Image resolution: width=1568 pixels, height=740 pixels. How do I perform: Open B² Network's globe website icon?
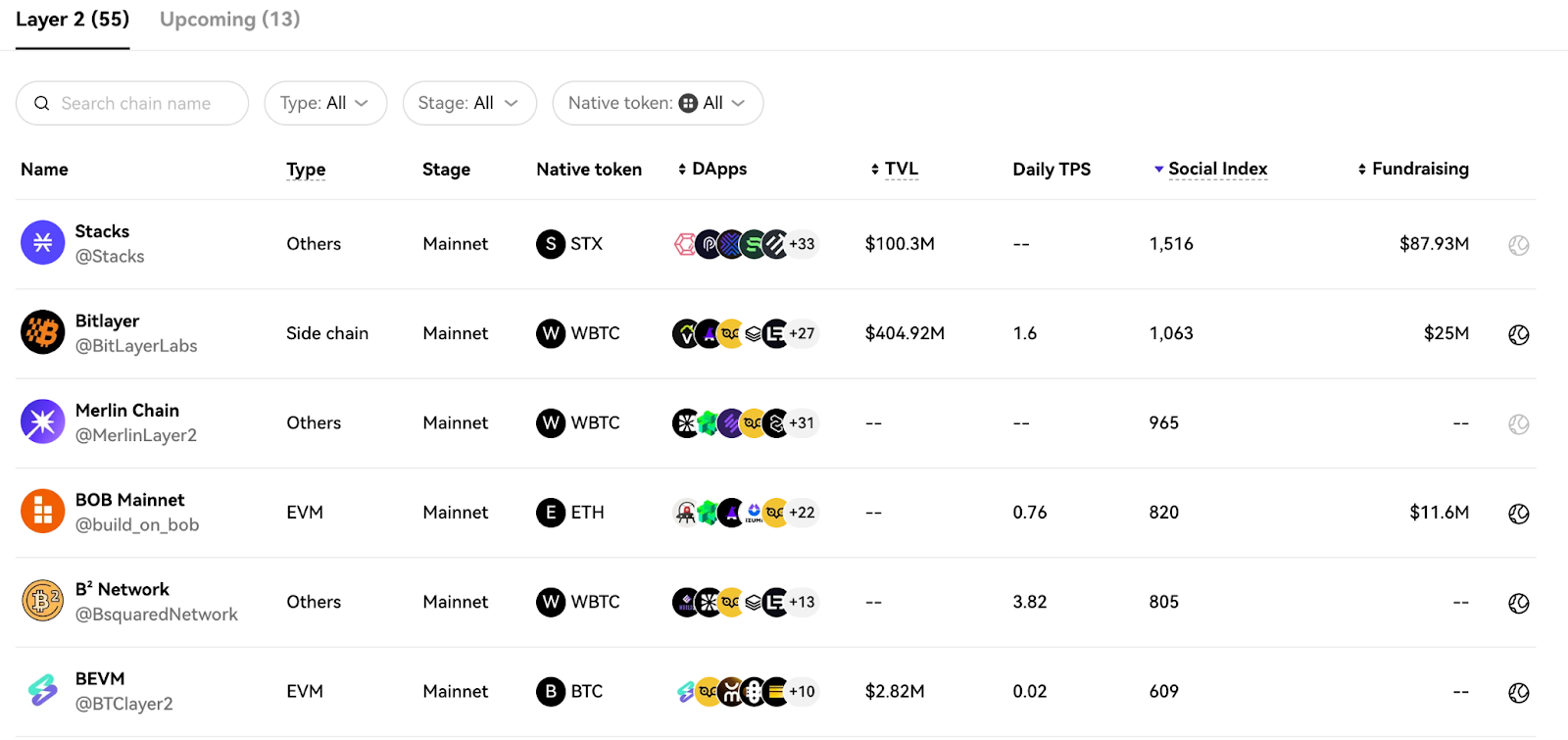point(1518,603)
